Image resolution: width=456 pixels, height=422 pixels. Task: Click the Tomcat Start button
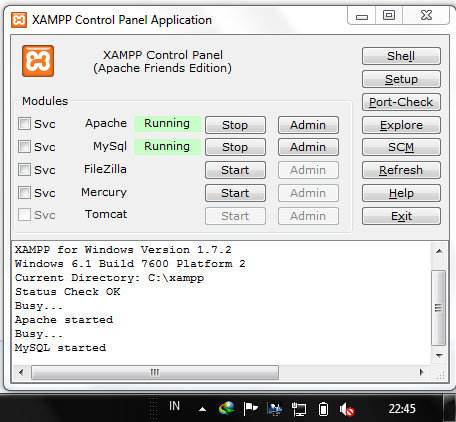(235, 216)
